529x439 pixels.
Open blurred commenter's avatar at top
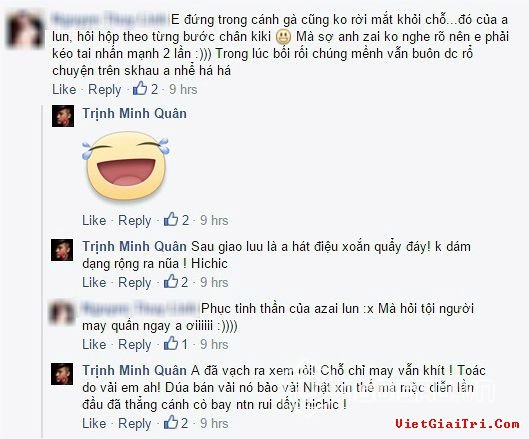pyautogui.click(x=25, y=30)
